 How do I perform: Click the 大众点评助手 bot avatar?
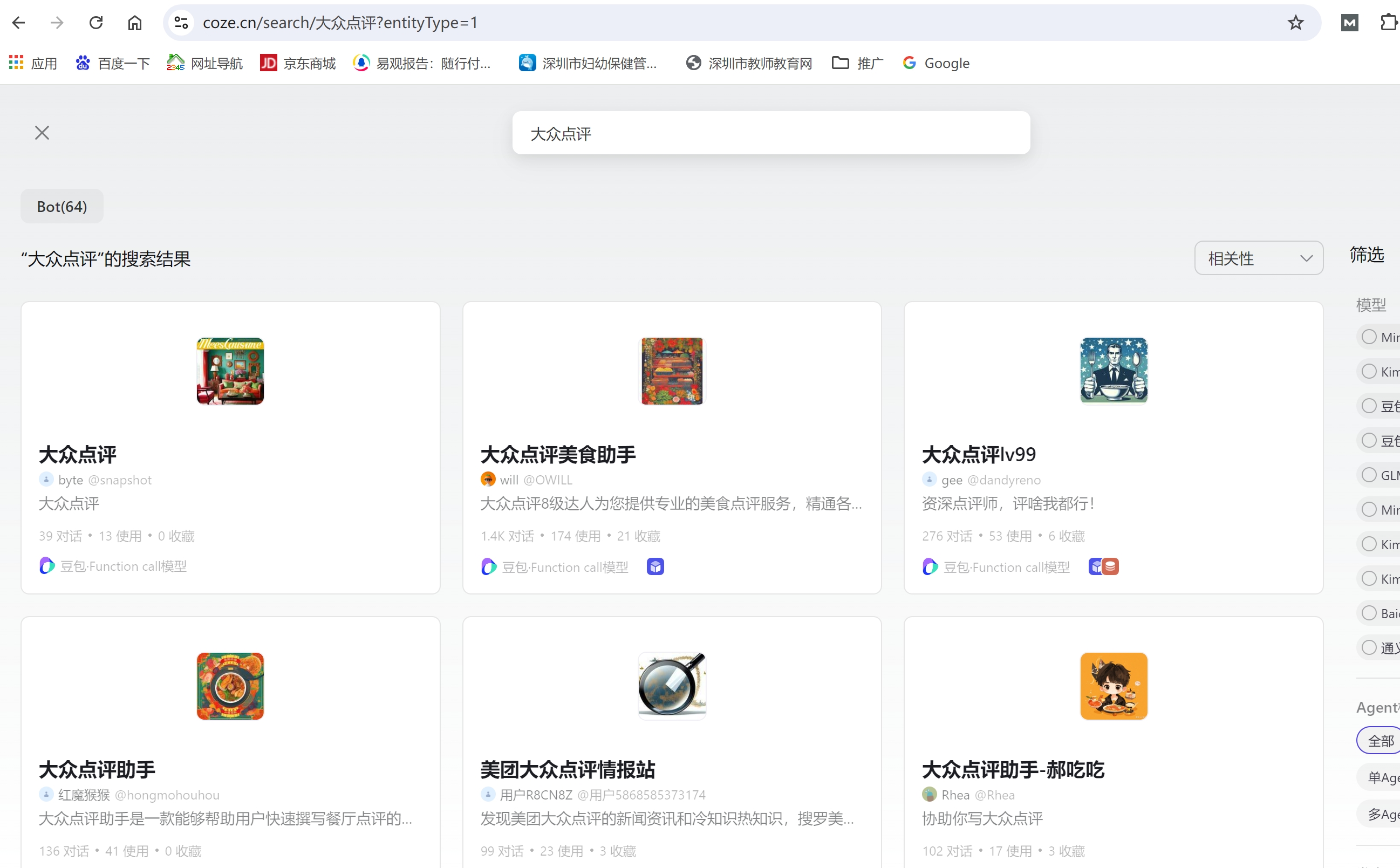(230, 686)
